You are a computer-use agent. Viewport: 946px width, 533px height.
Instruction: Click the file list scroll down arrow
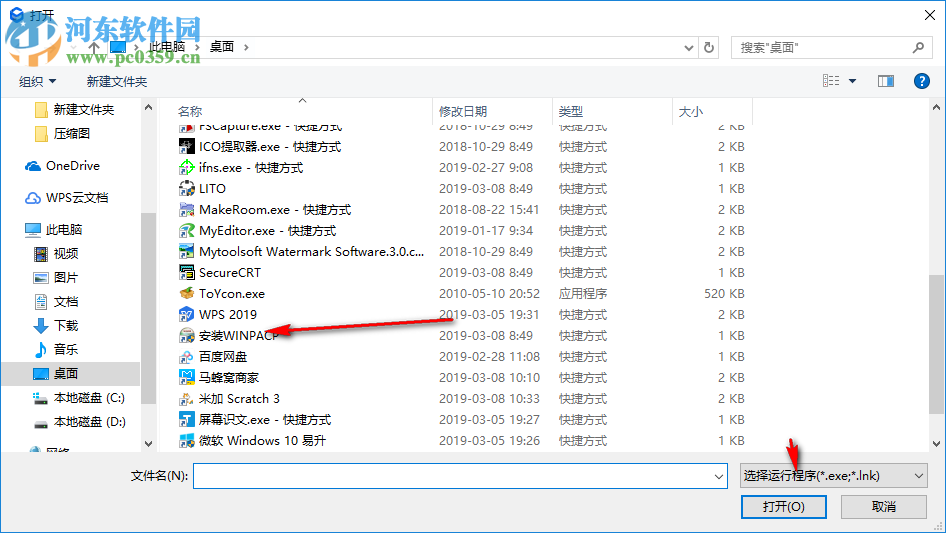936,444
